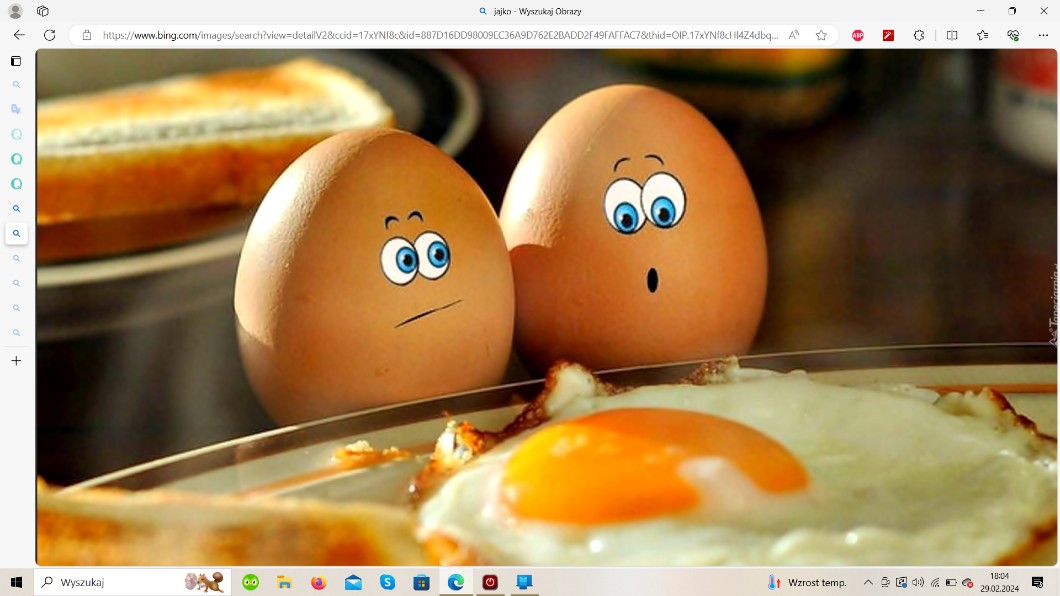Refresh the current Bing page
Viewport: 1060px width, 596px height.
tap(49, 35)
